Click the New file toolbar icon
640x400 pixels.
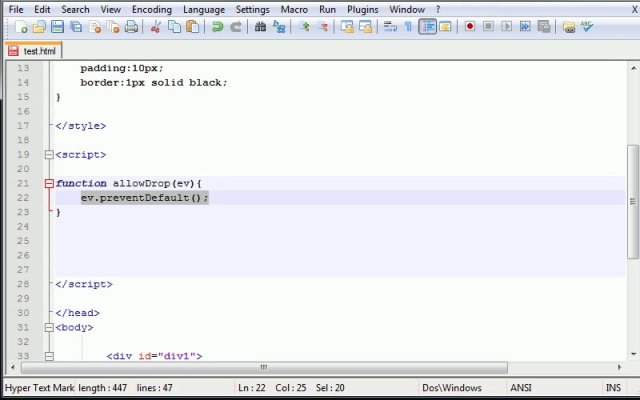coord(21,27)
